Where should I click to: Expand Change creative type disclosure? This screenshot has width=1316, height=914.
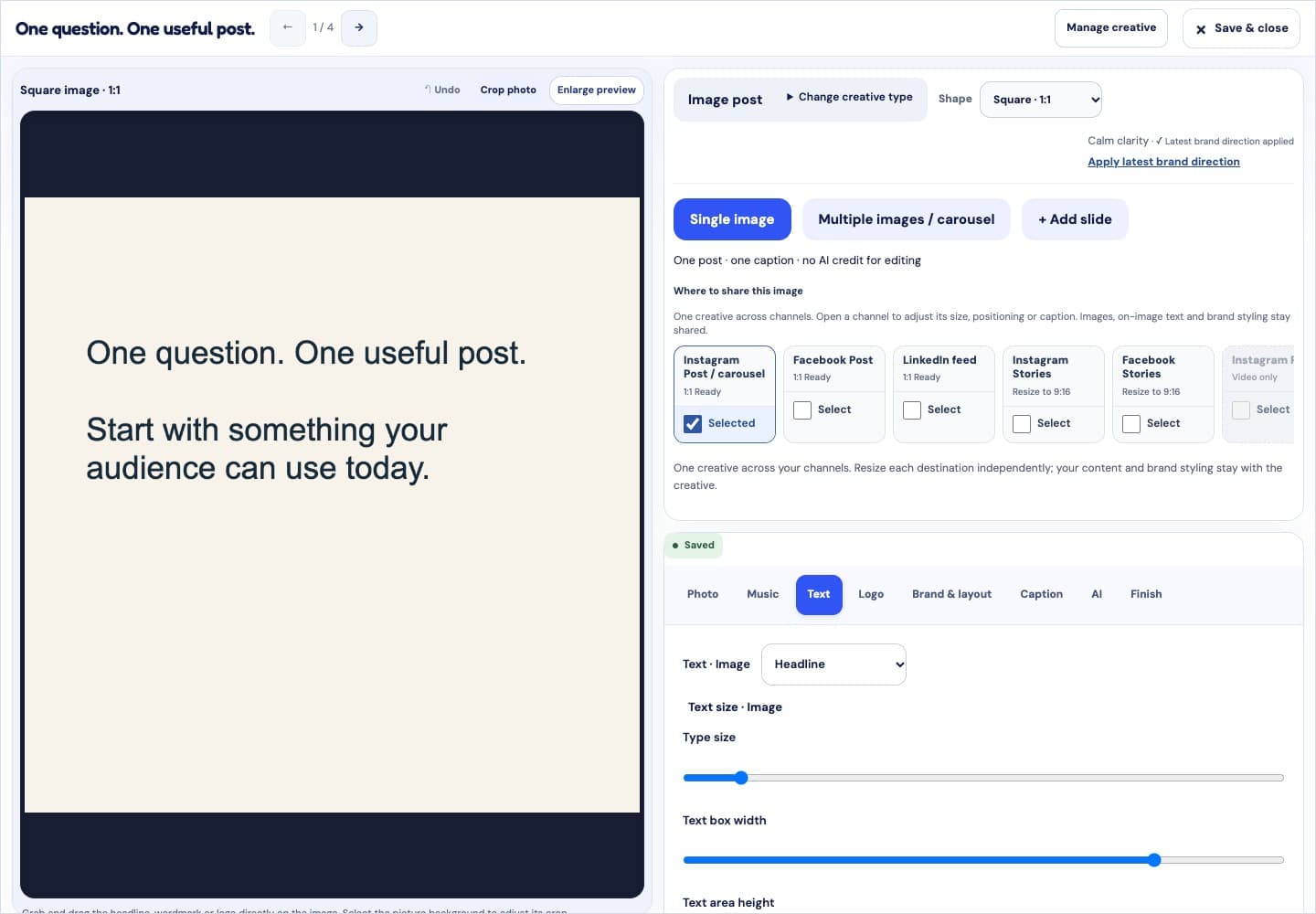point(849,97)
